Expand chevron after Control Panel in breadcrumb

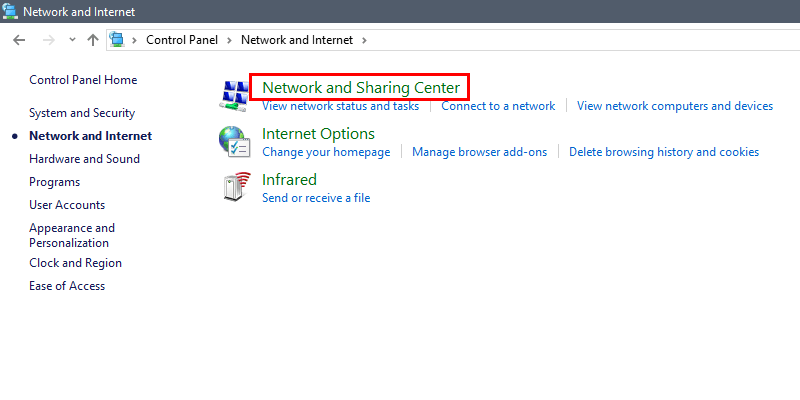pos(230,40)
